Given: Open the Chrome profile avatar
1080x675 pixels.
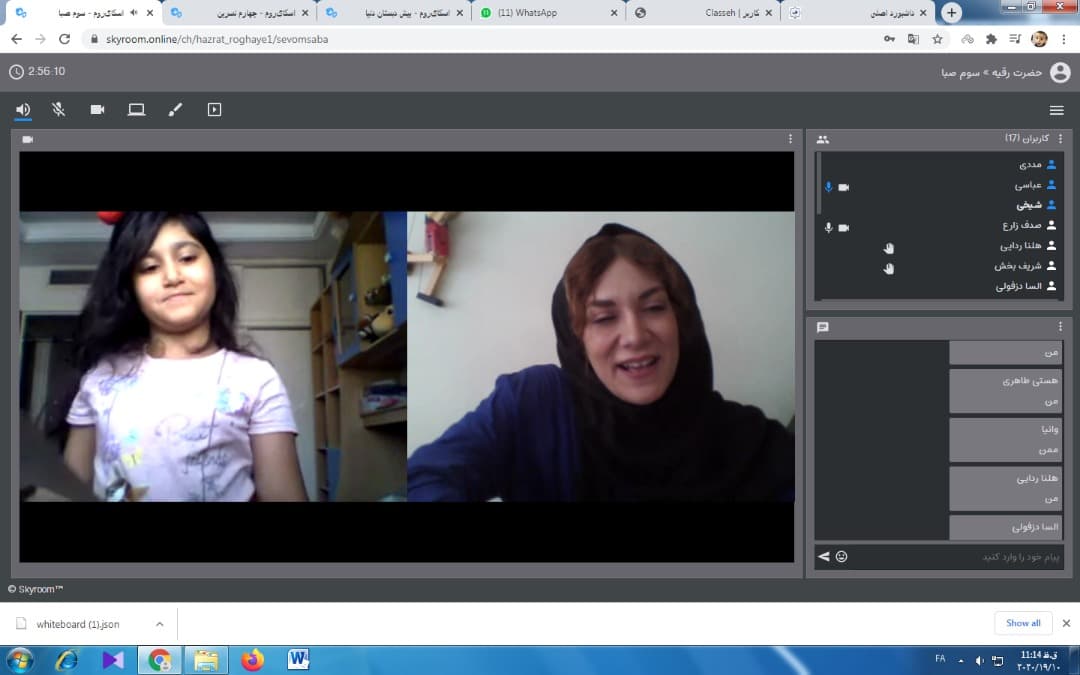Looking at the screenshot, I should pyautogui.click(x=1039, y=39).
